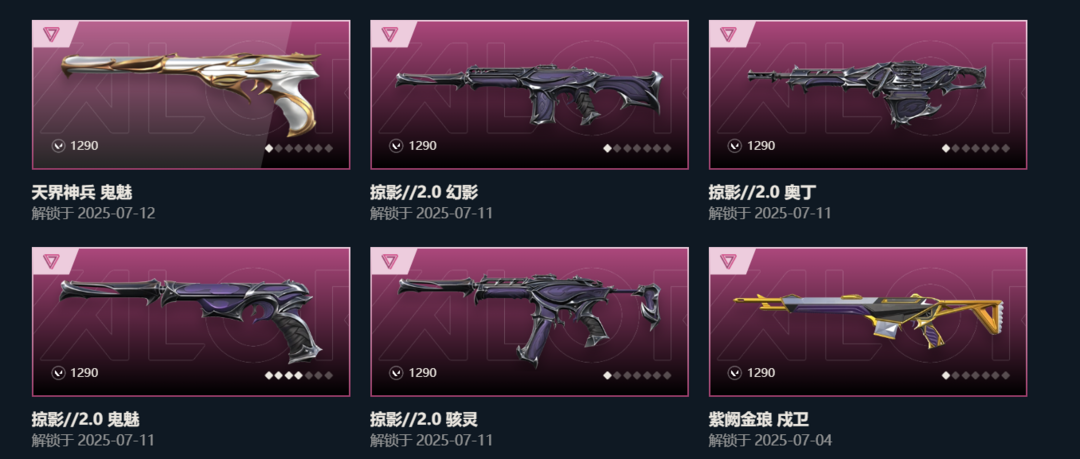Open the 掠影//2.0 骇灵 skin title
The image size is (1080, 459).
tap(424, 419)
